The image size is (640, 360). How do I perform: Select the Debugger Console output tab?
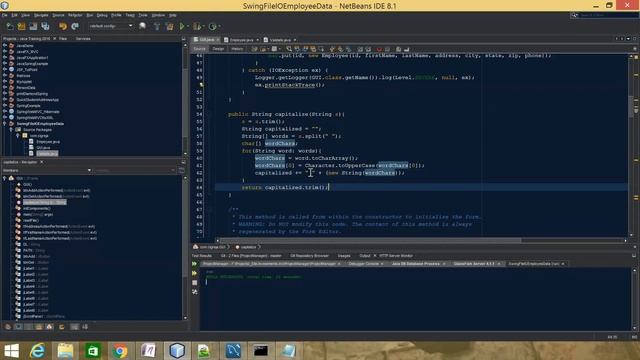click(x=363, y=264)
